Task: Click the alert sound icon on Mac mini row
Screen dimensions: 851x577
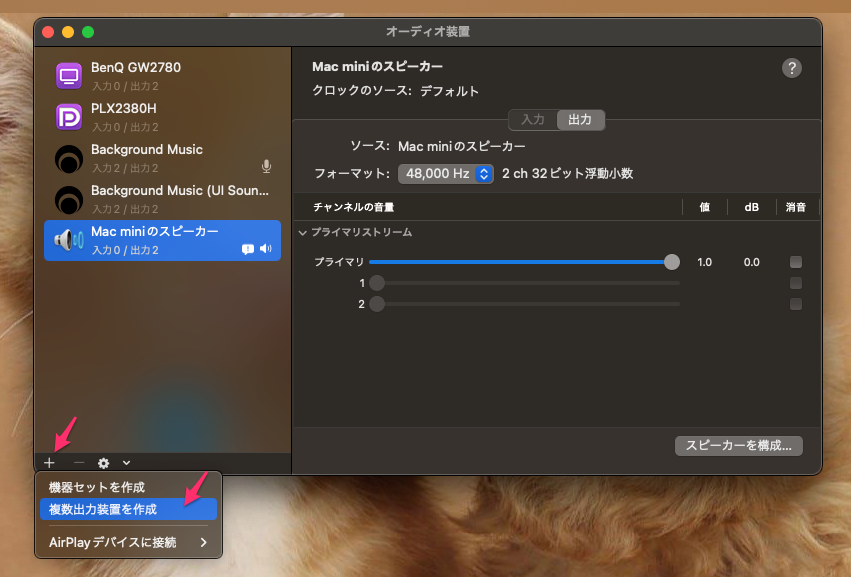Action: tap(248, 249)
